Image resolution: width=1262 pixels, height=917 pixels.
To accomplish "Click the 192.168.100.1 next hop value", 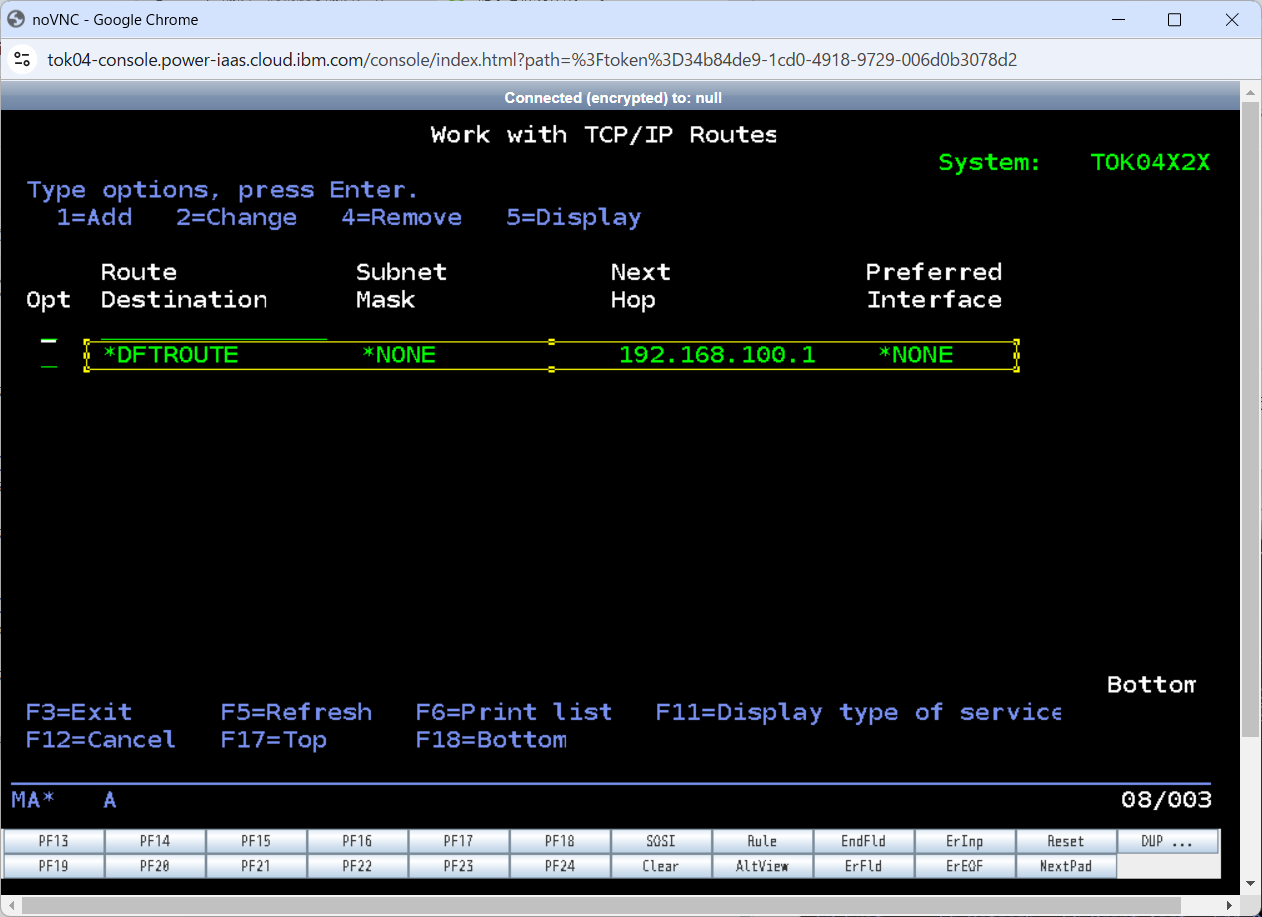I will [717, 355].
